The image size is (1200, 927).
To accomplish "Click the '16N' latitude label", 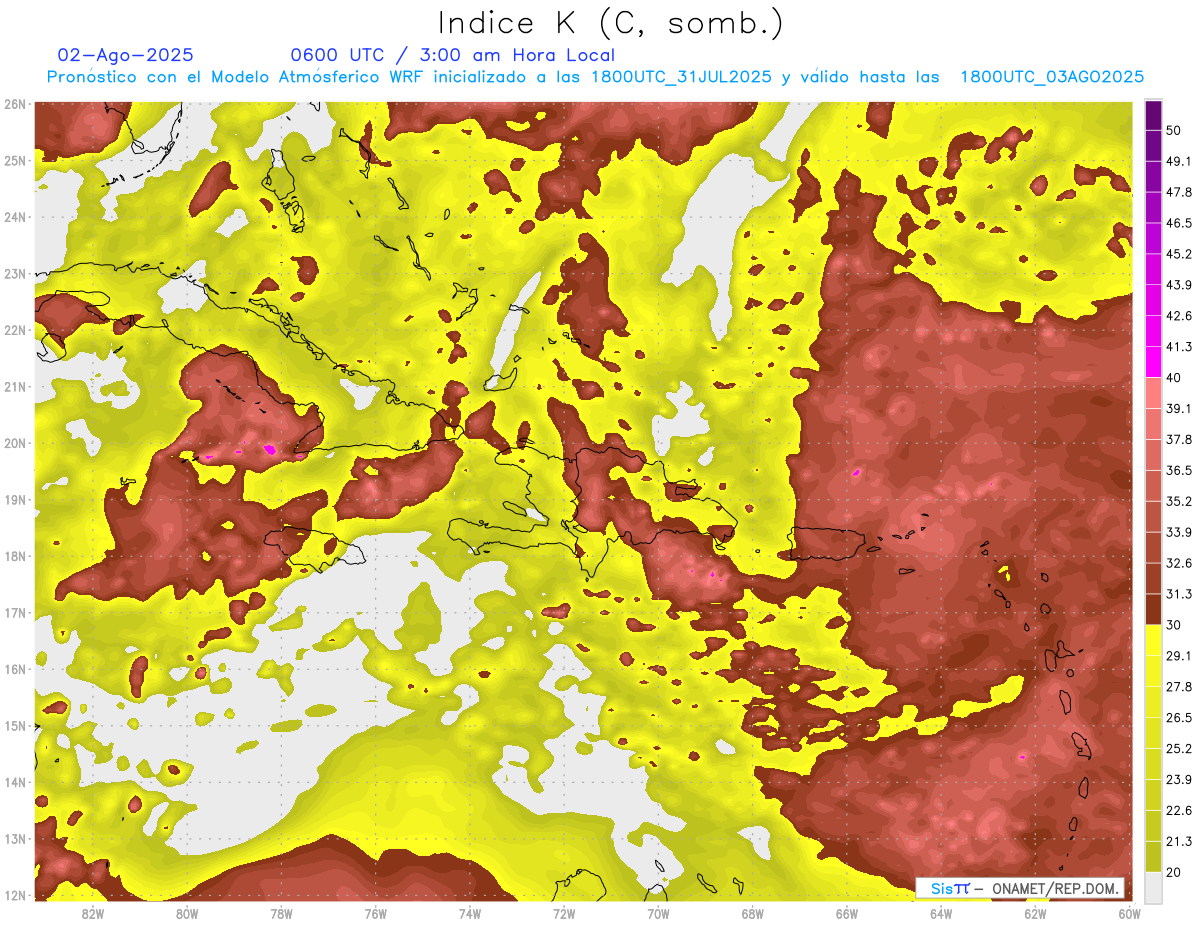I will coord(15,669).
